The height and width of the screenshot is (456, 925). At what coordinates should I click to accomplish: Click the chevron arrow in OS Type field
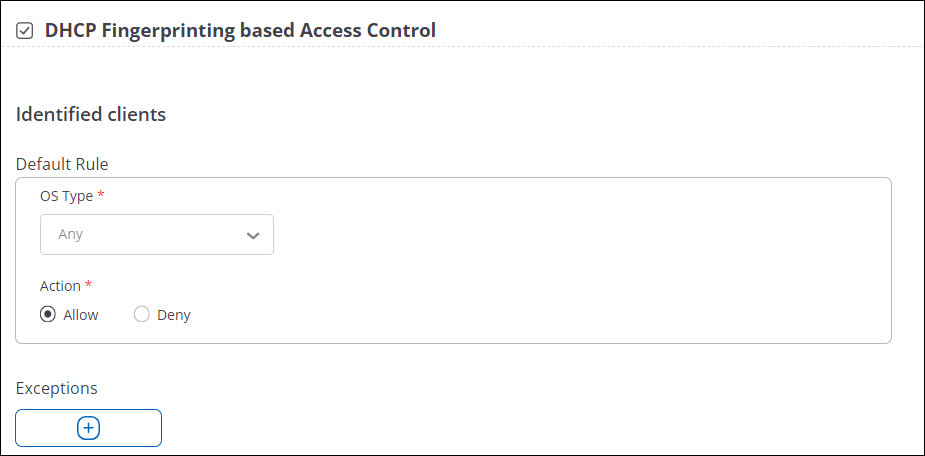pyautogui.click(x=253, y=235)
